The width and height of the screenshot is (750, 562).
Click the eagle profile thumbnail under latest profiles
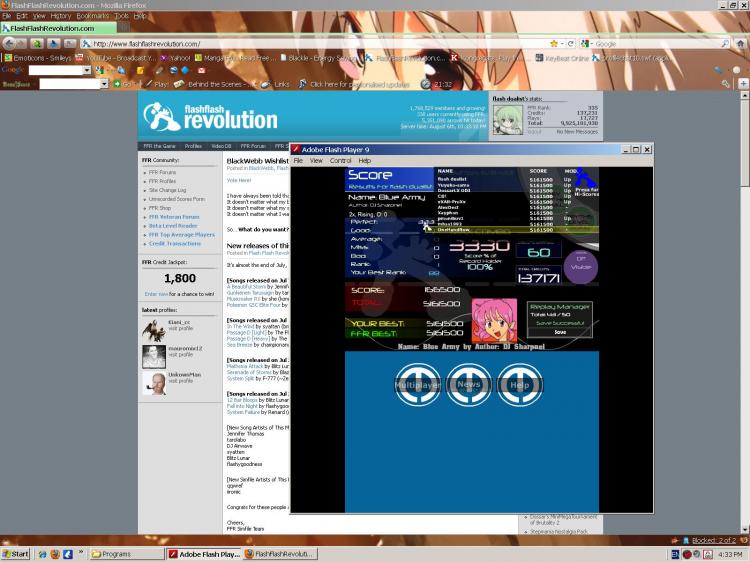[154, 331]
